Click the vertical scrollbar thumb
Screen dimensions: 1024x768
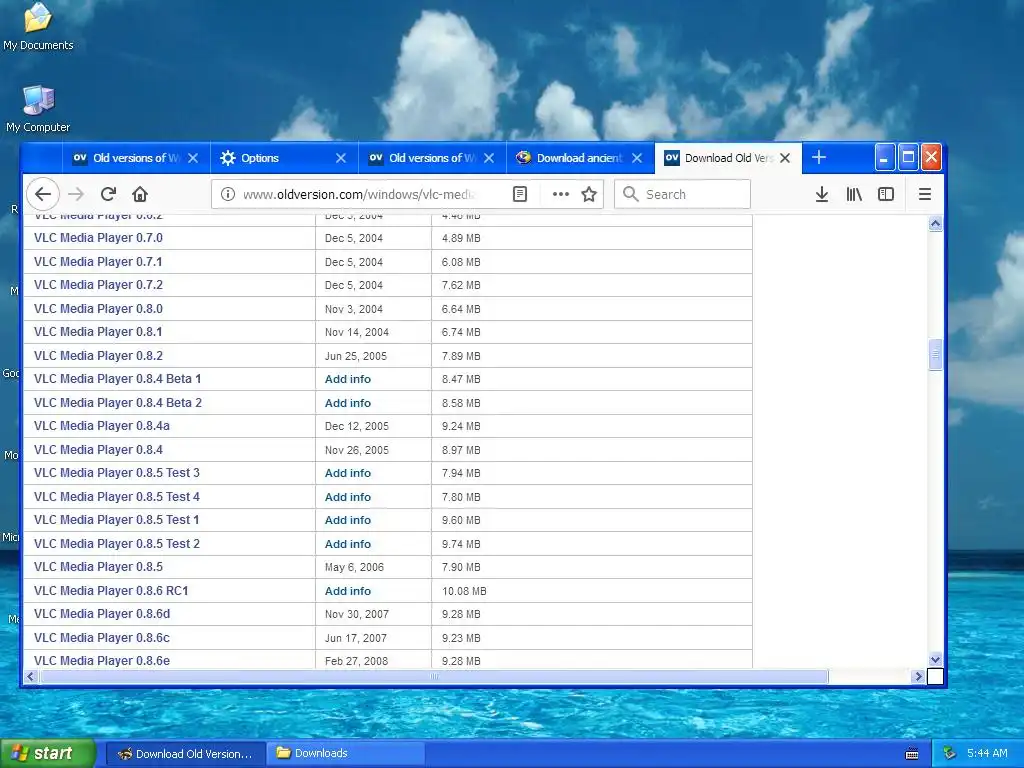[x=935, y=355]
